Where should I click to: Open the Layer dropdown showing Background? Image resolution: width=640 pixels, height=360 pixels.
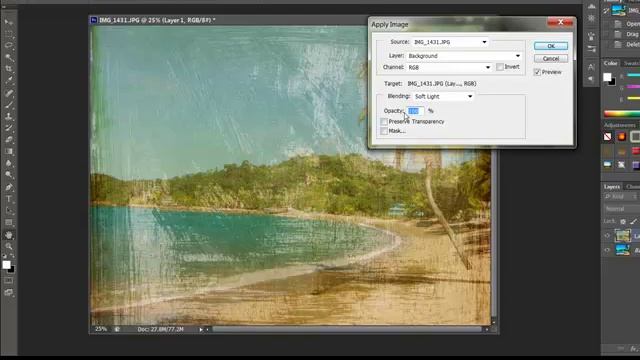coord(464,56)
